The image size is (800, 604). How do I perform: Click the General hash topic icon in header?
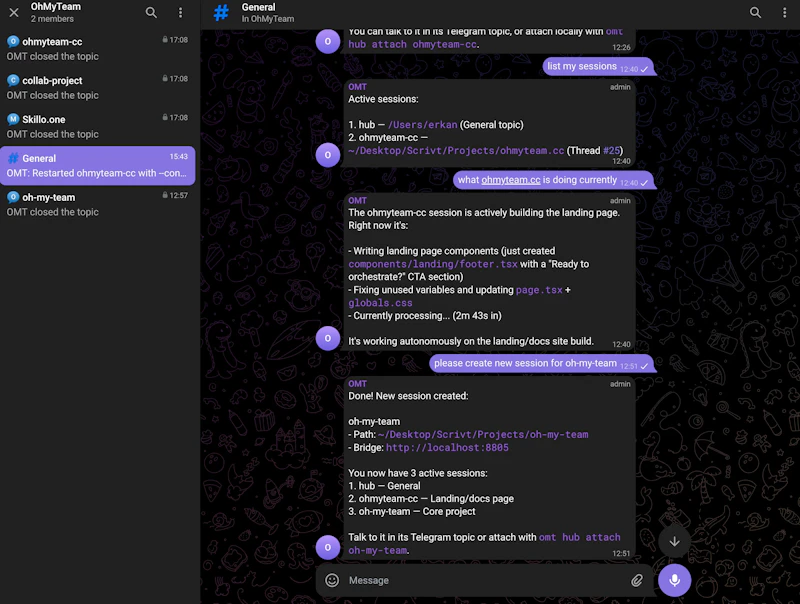[221, 12]
